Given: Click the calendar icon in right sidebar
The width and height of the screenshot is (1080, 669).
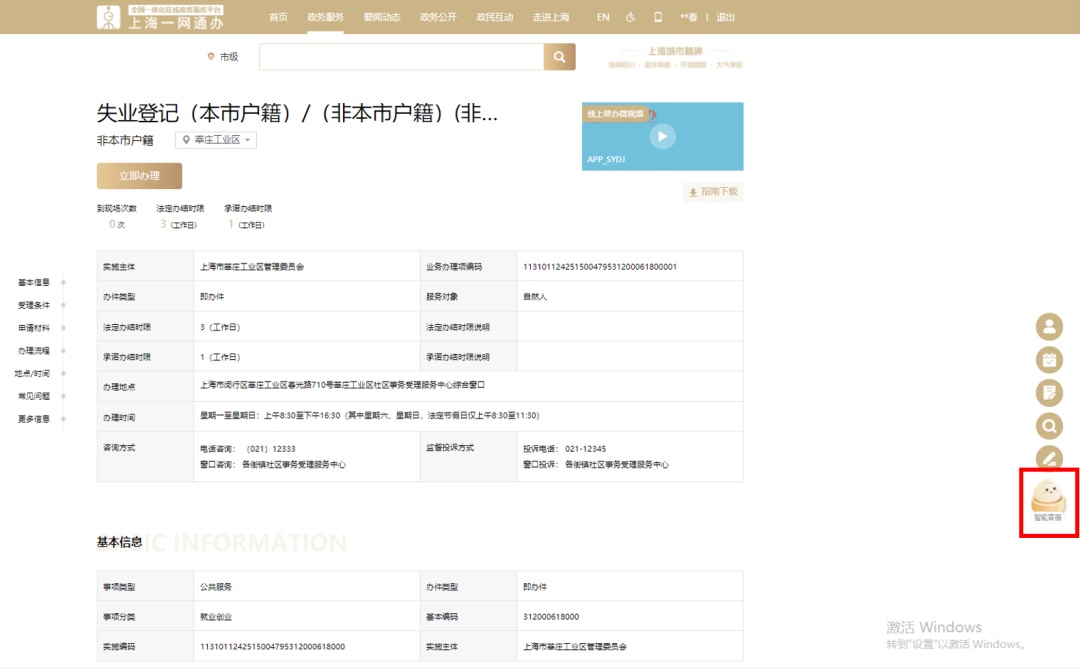Looking at the screenshot, I should coord(1049,359).
